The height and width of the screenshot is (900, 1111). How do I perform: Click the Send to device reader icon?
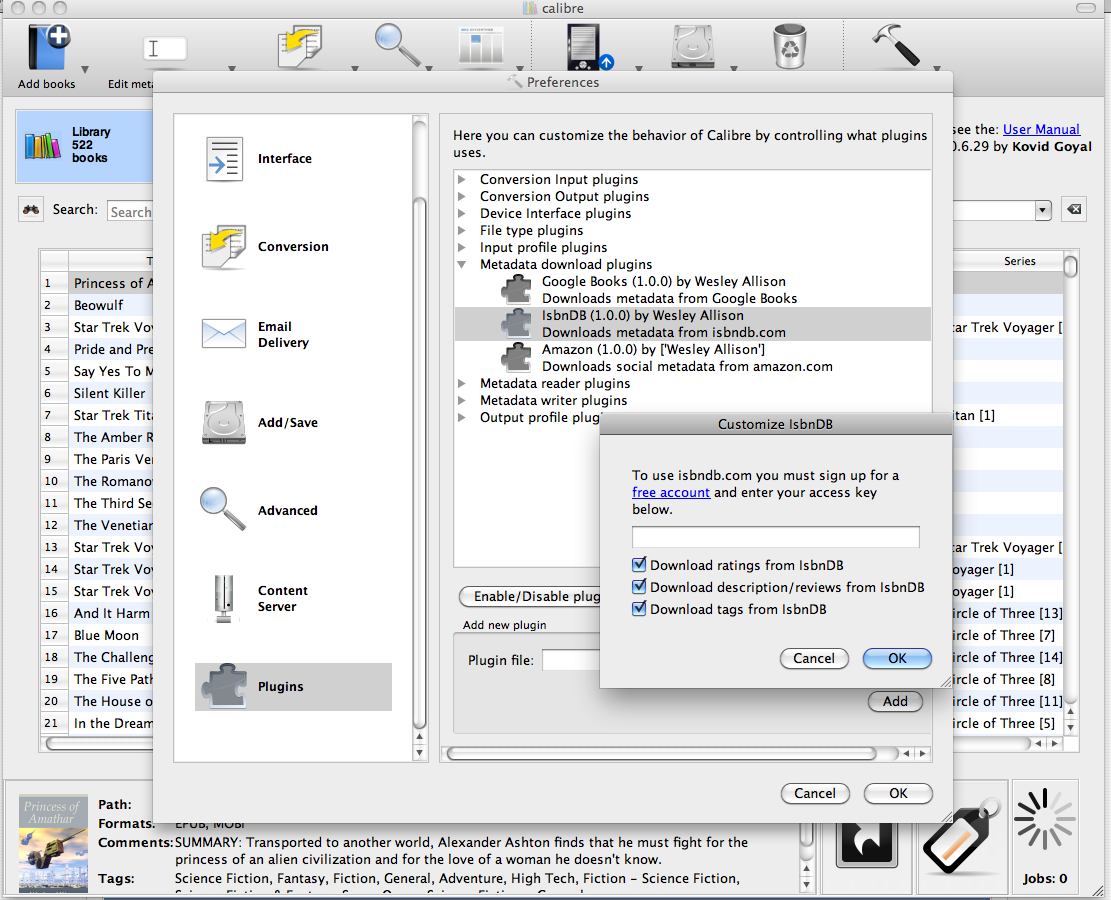pos(588,47)
